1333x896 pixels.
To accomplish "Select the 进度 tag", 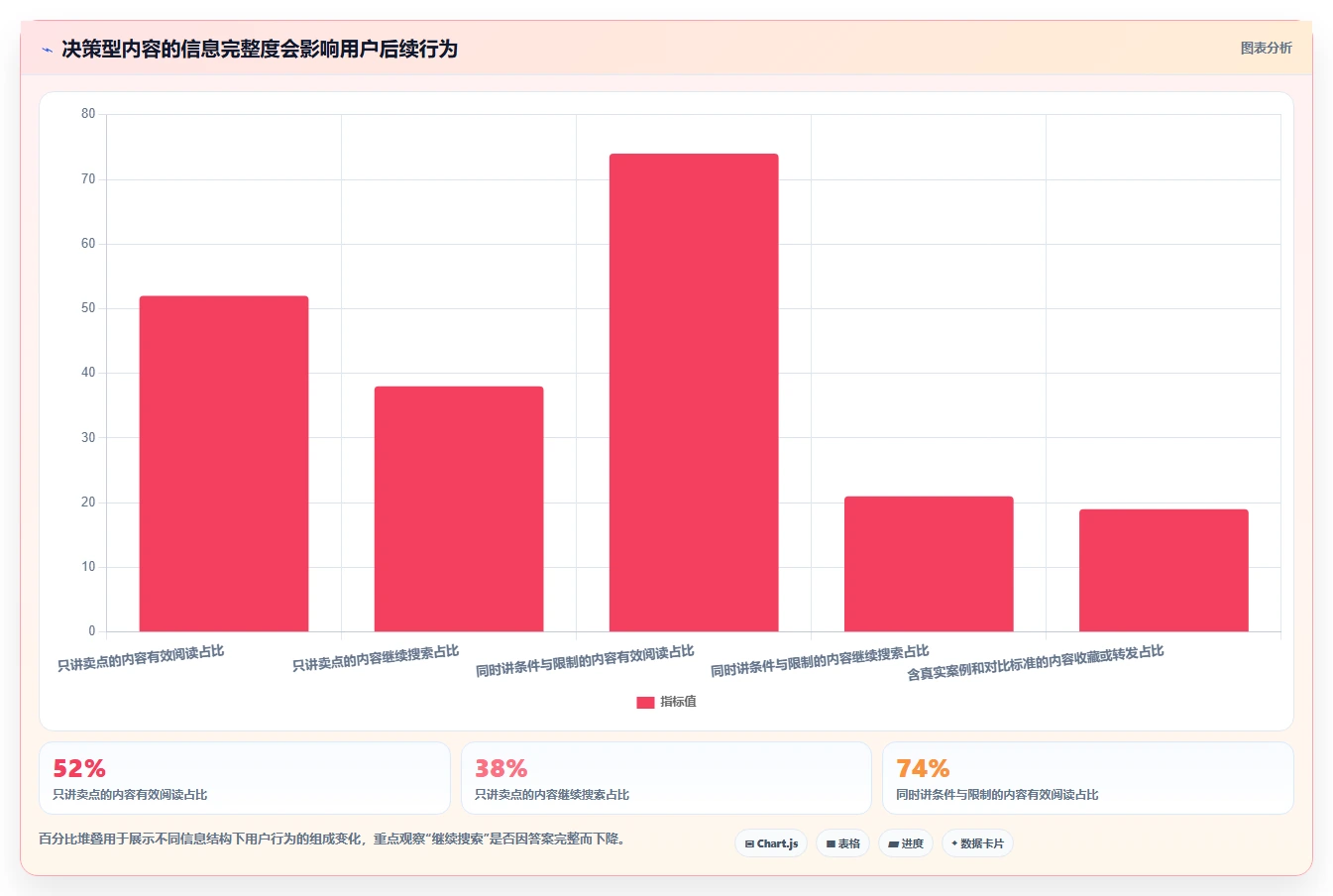I will [906, 843].
